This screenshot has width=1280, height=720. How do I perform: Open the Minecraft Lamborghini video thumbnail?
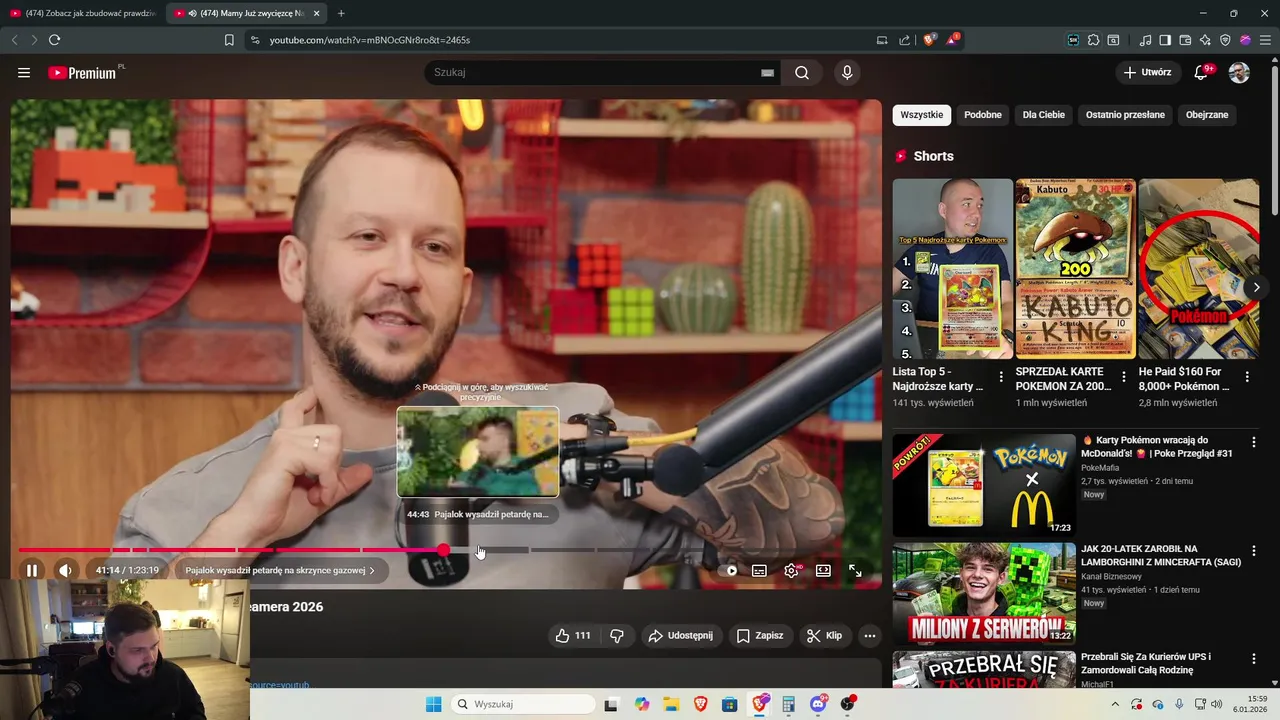tap(984, 594)
